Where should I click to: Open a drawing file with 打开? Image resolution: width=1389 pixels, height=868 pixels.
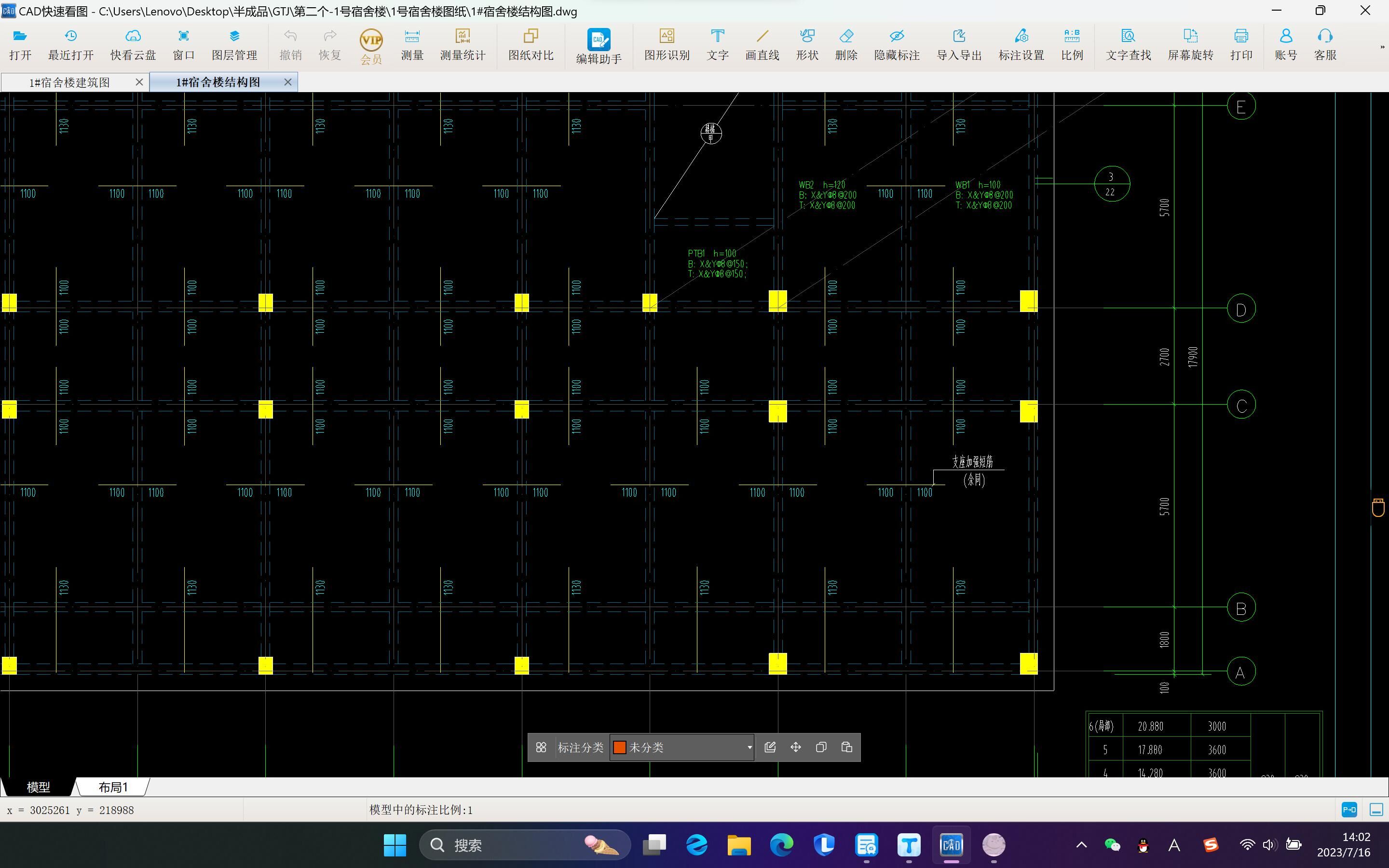tap(20, 45)
